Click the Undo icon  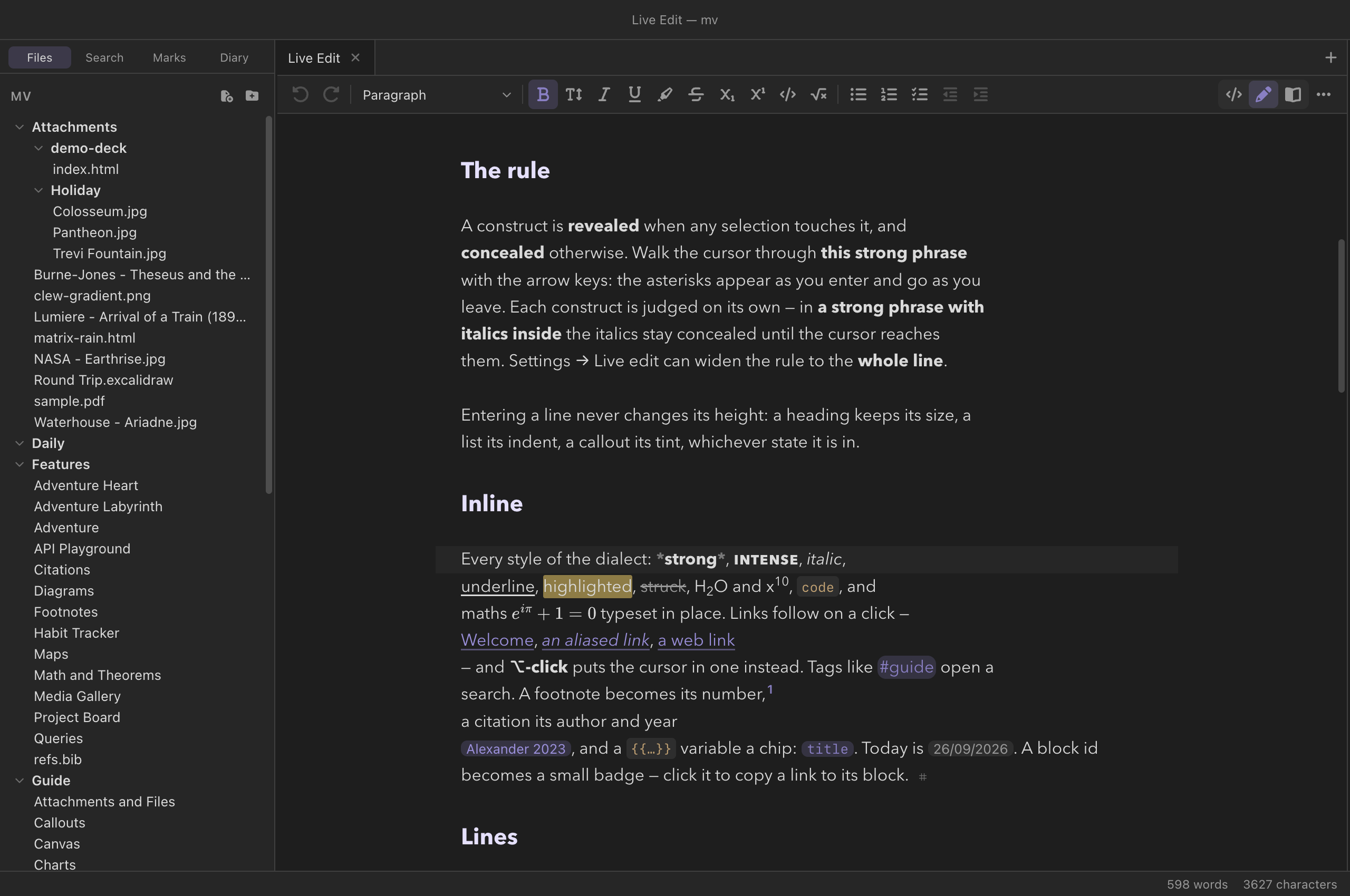pos(300,94)
